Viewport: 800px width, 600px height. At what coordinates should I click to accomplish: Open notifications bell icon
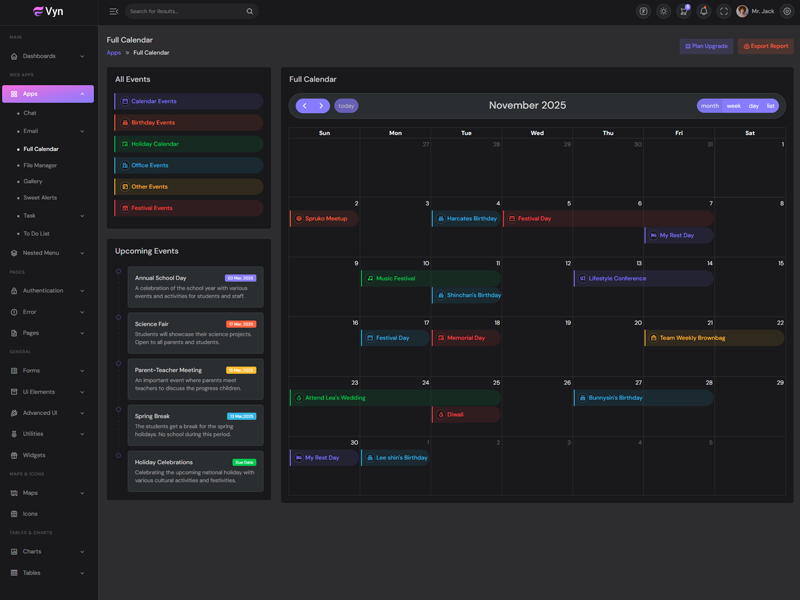pyautogui.click(x=703, y=11)
